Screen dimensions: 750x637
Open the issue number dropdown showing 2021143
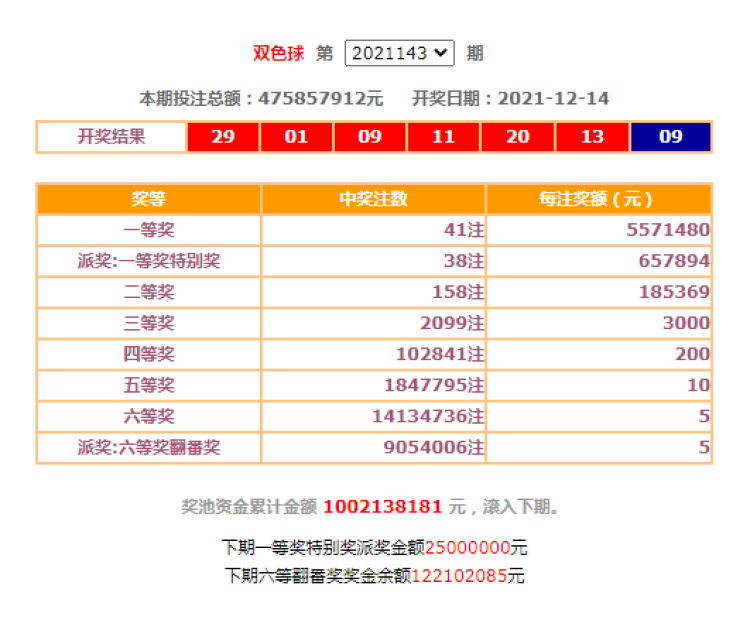(x=399, y=53)
